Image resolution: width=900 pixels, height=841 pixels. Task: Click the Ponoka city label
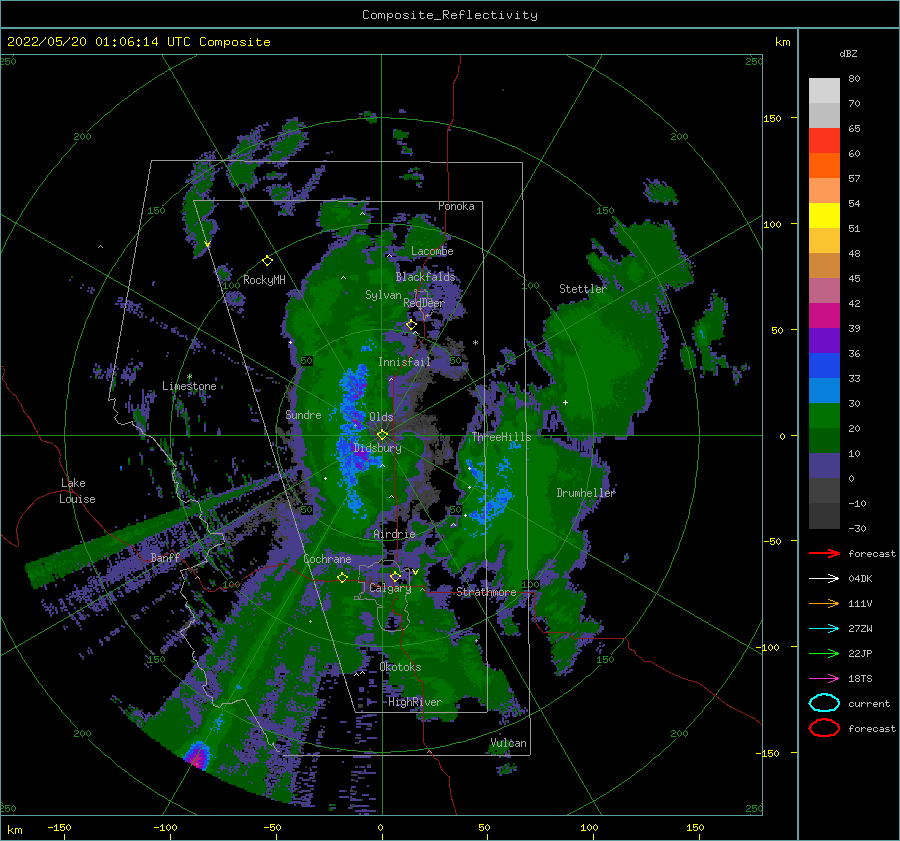[x=456, y=206]
